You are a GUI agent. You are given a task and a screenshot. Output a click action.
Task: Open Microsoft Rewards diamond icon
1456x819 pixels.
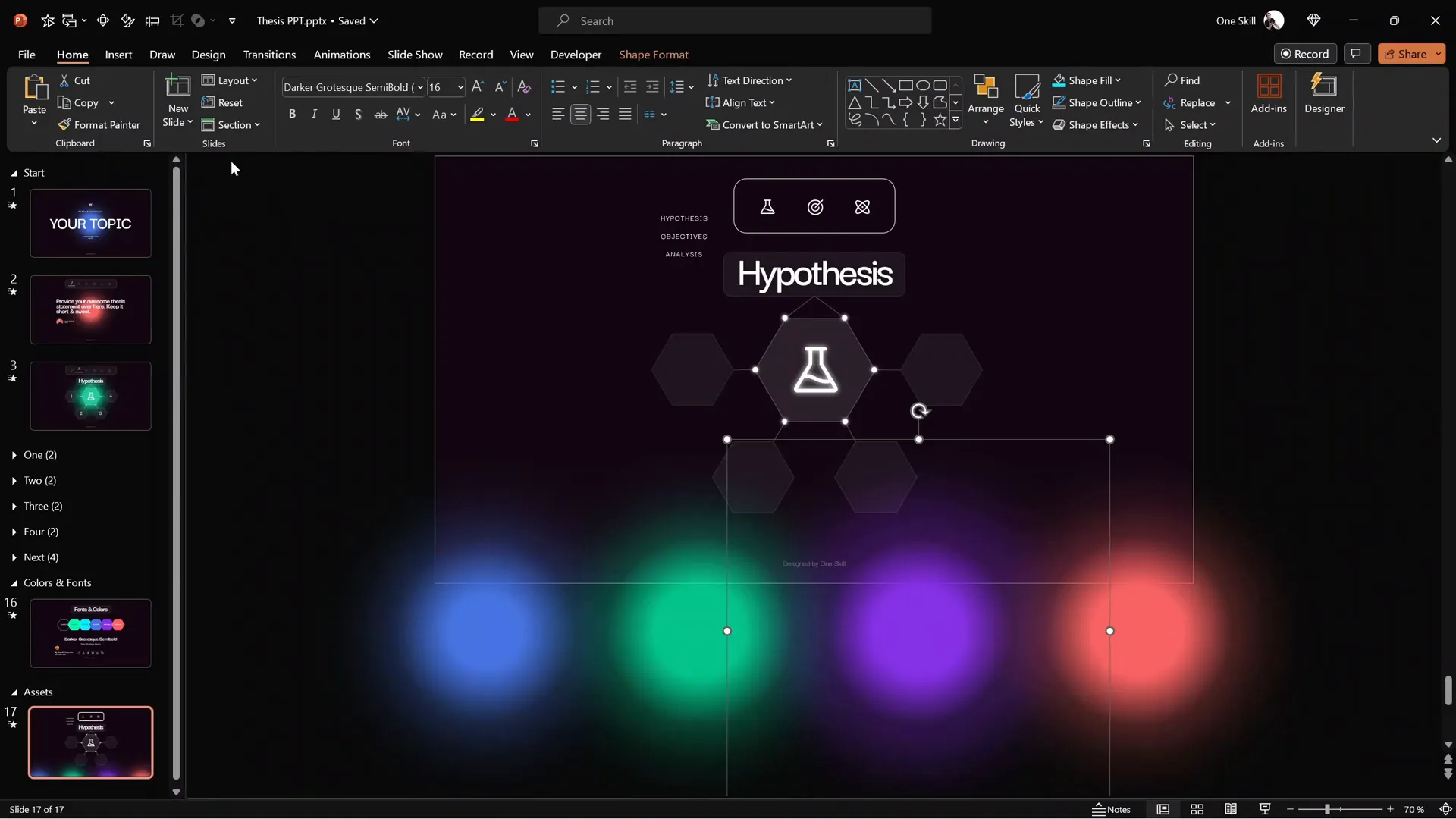1314,20
